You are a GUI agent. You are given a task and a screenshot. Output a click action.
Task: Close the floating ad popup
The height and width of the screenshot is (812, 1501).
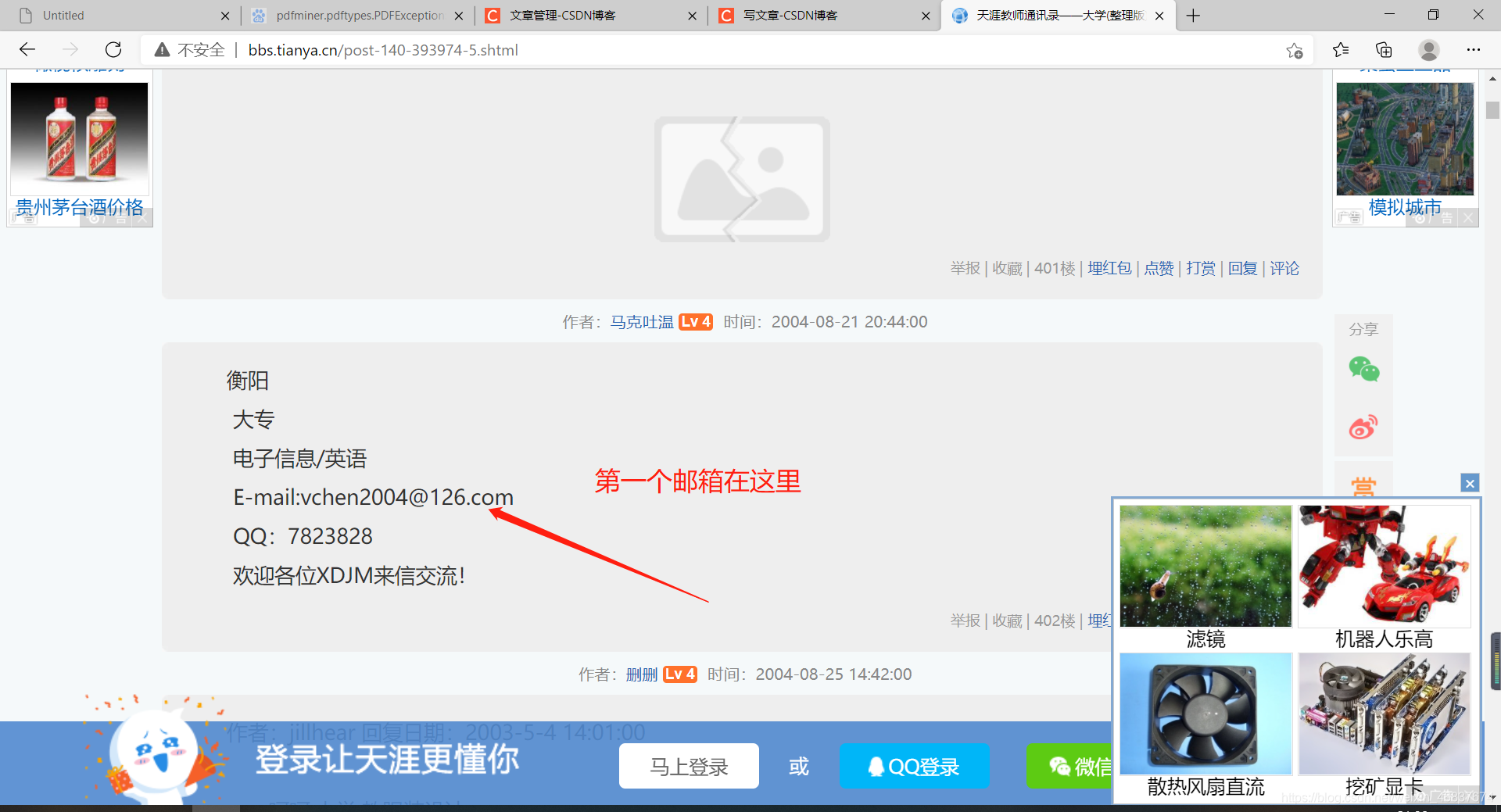1470,483
